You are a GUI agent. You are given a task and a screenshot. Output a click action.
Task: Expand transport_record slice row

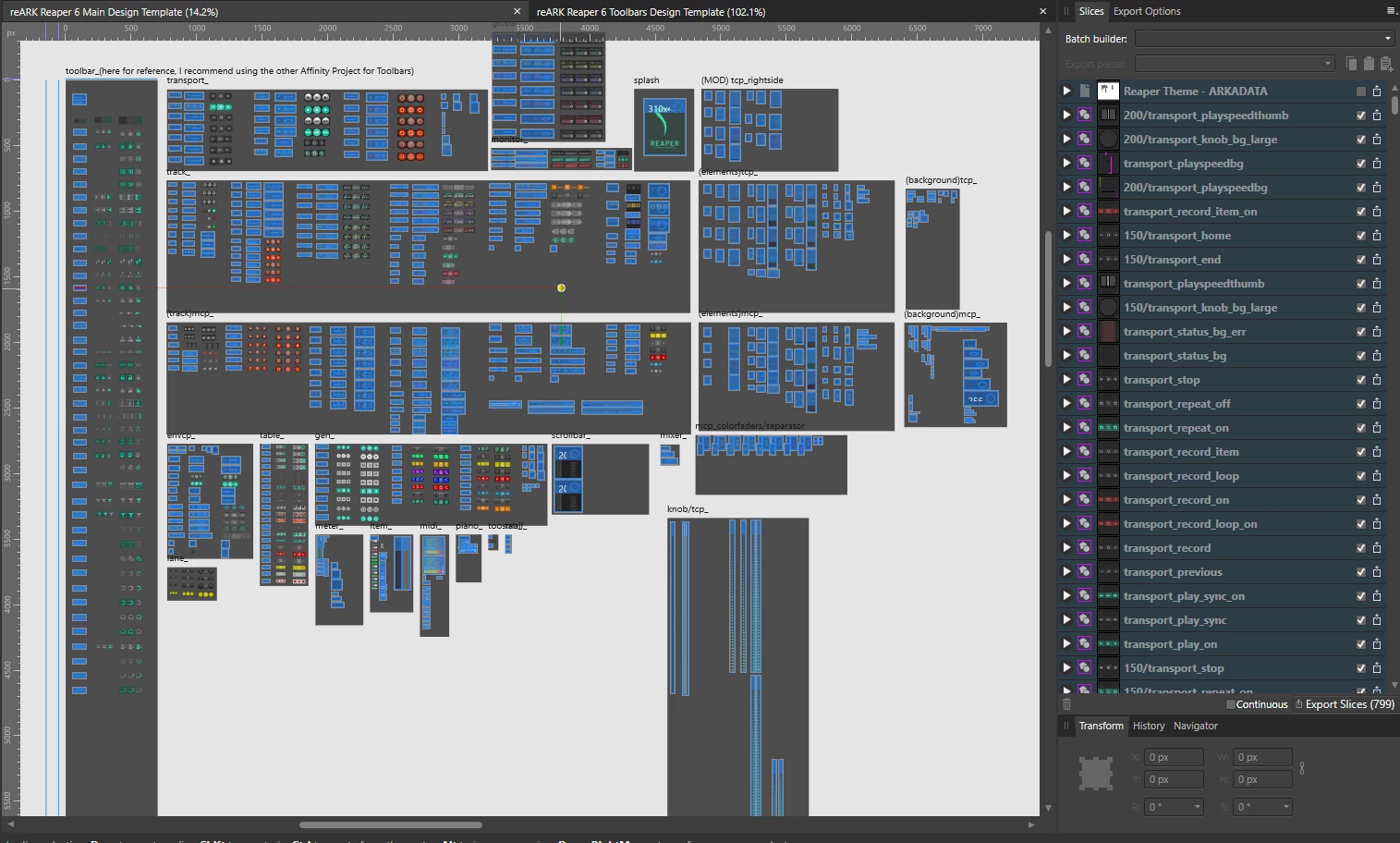tap(1066, 547)
